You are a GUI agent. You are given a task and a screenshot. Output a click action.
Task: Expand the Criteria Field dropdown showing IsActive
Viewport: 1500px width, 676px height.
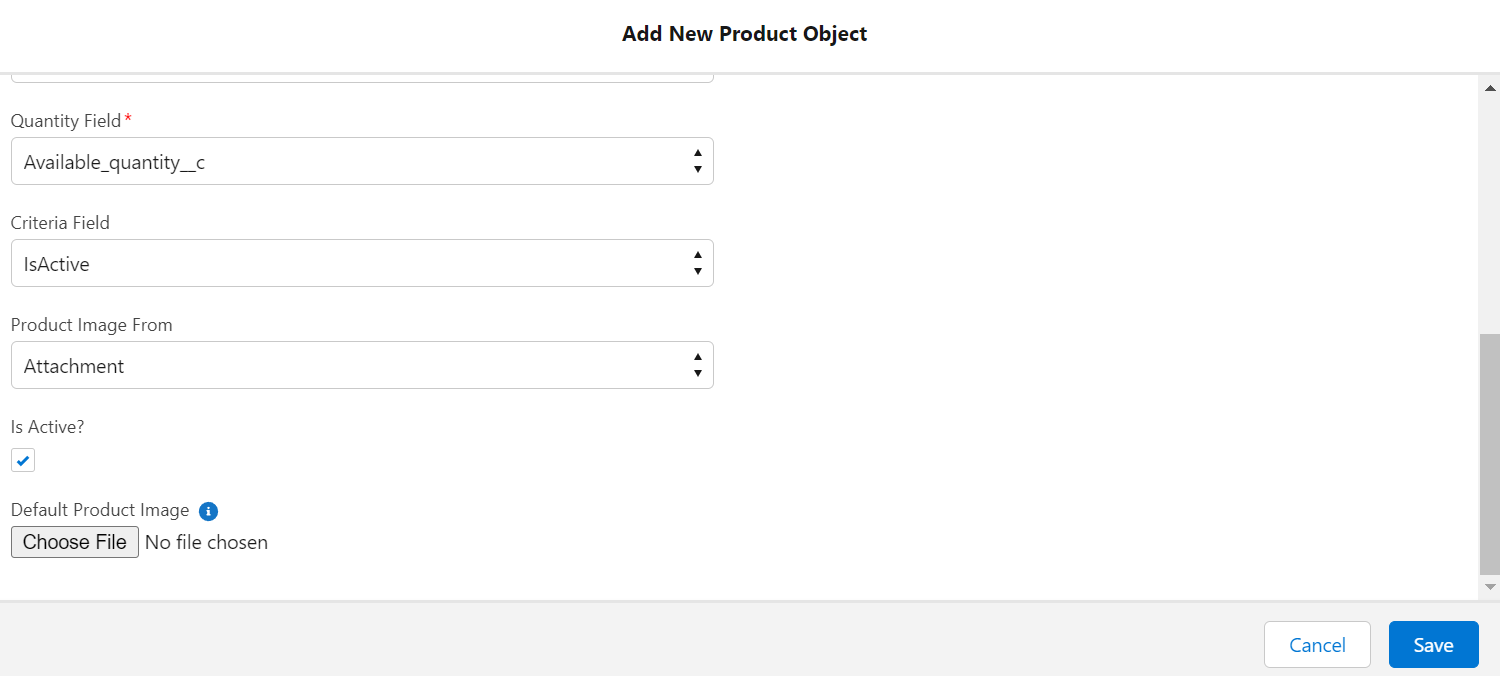362,263
